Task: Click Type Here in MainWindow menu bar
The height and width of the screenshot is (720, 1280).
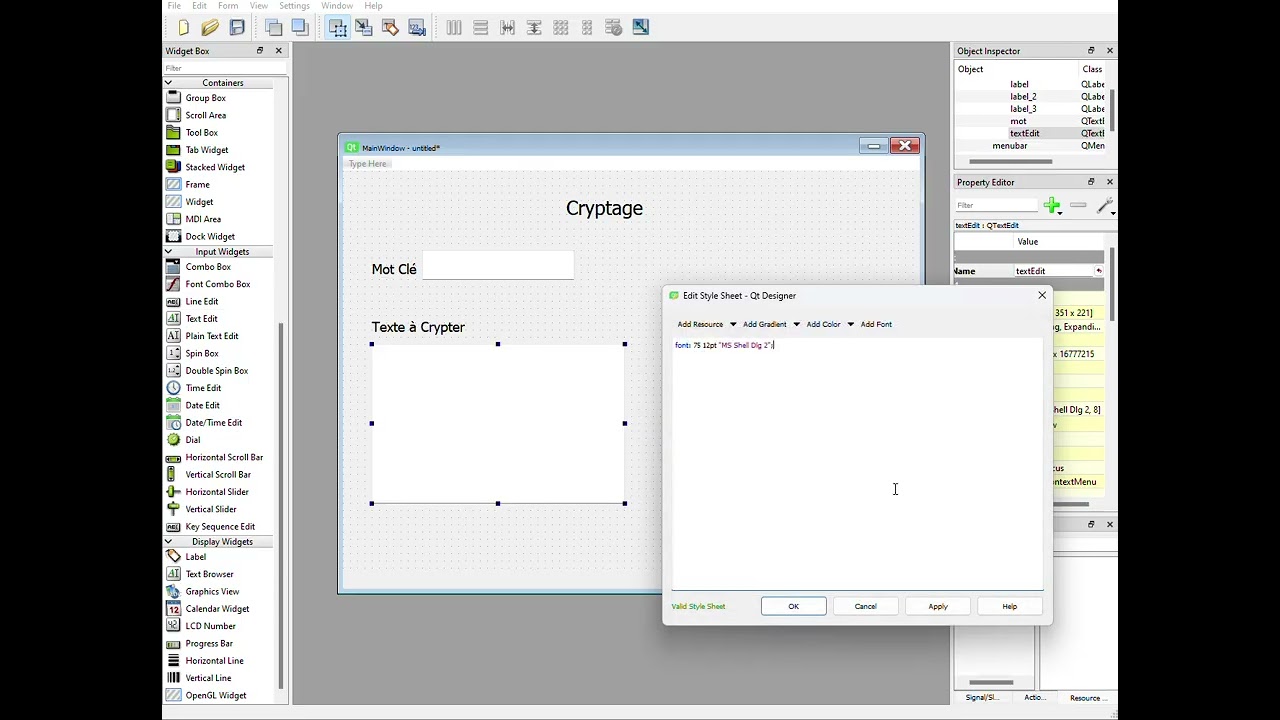Action: [x=367, y=164]
